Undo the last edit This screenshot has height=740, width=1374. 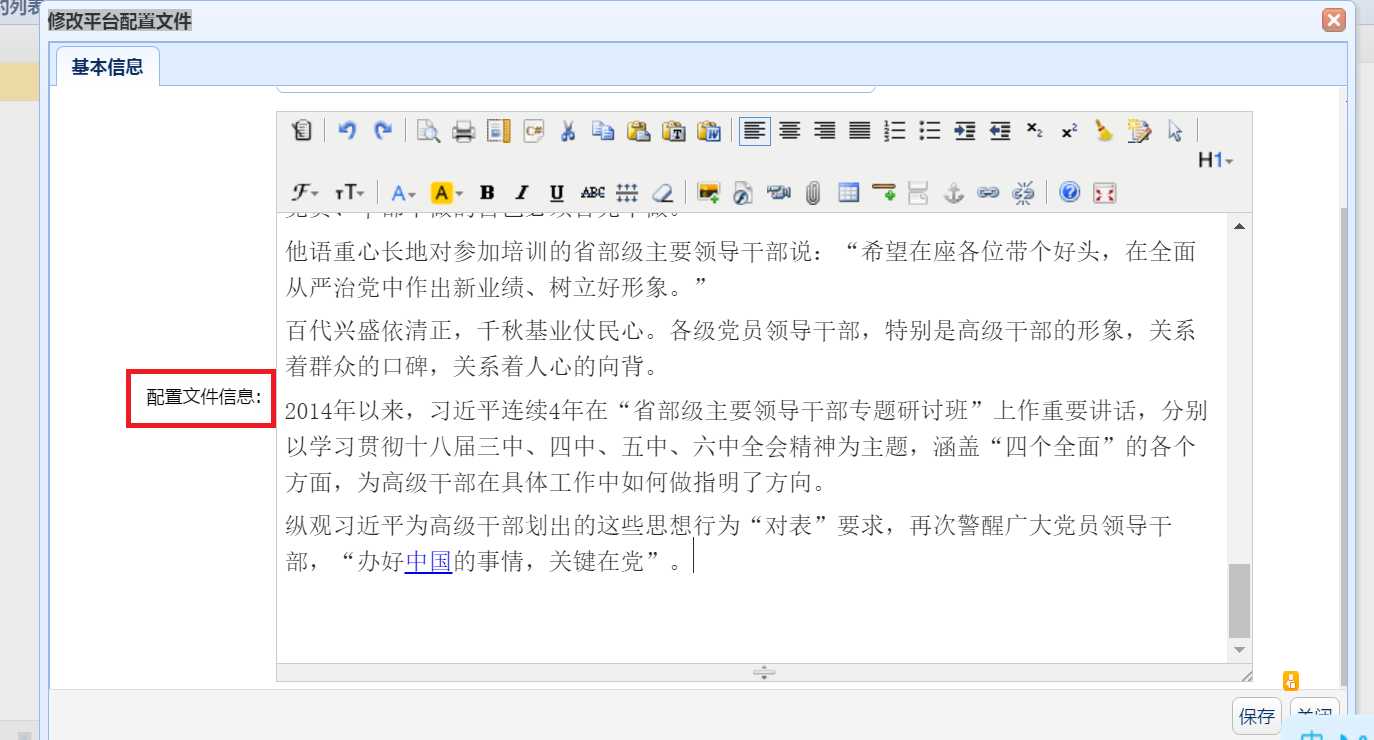click(x=347, y=131)
